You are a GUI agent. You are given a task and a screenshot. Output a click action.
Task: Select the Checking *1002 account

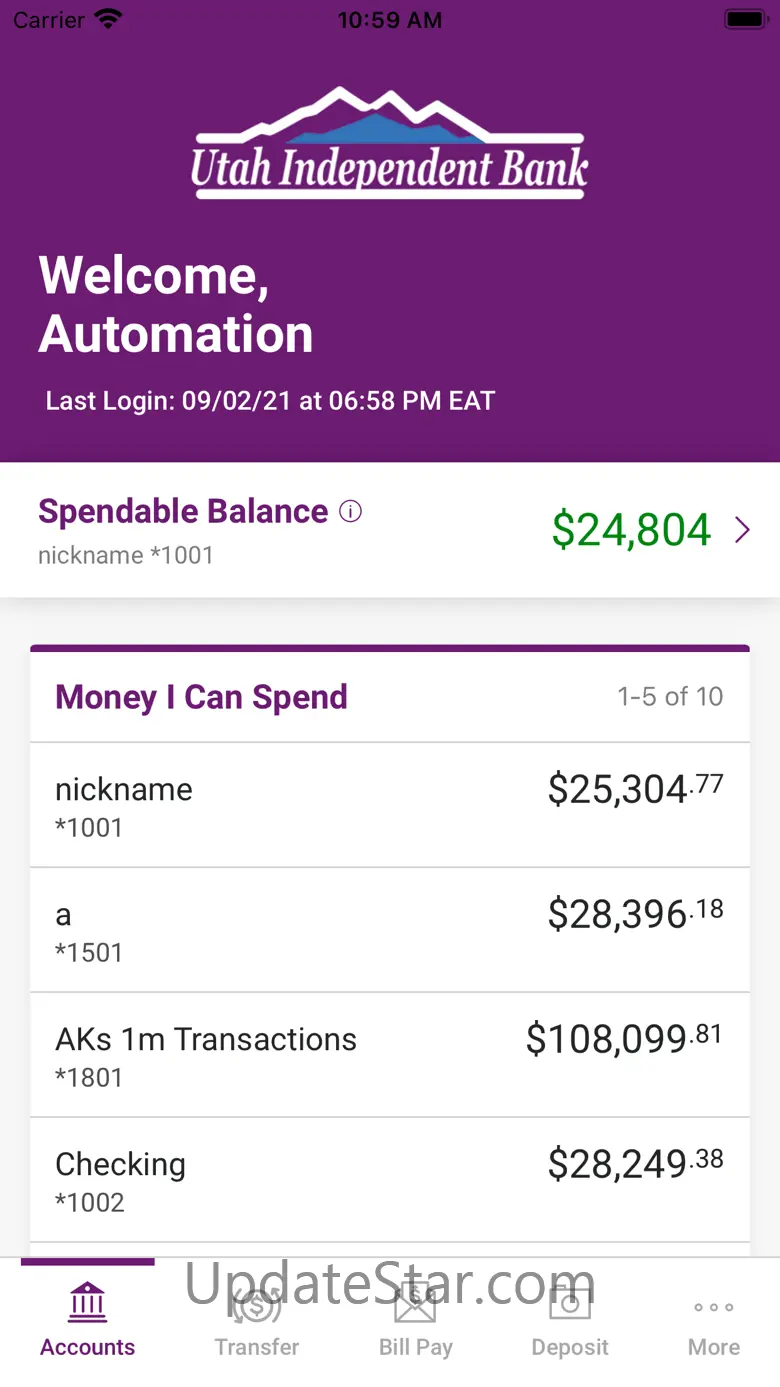(390, 1180)
